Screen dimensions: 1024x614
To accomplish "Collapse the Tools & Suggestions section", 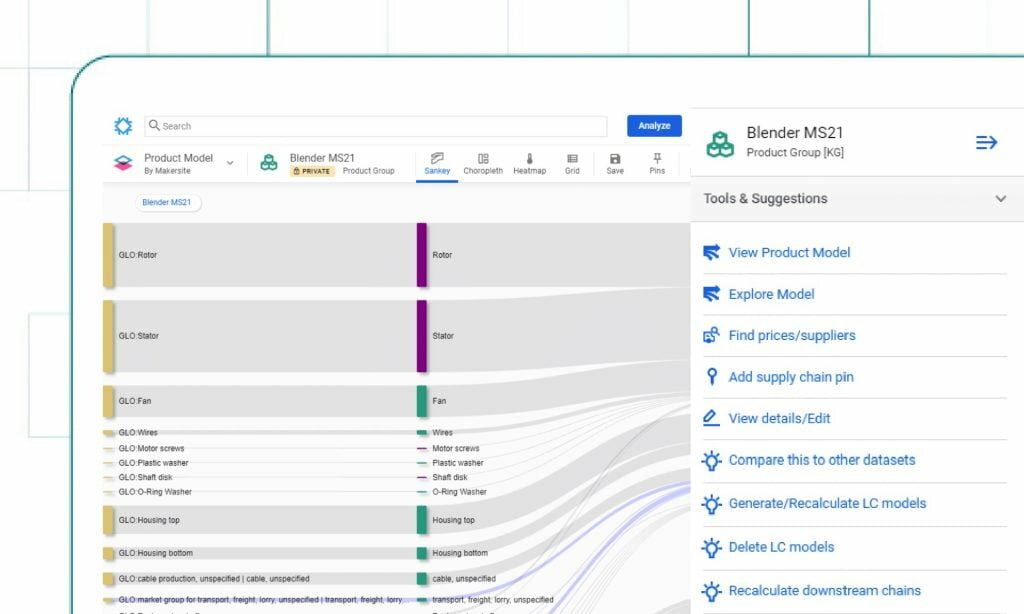I will tap(1000, 199).
